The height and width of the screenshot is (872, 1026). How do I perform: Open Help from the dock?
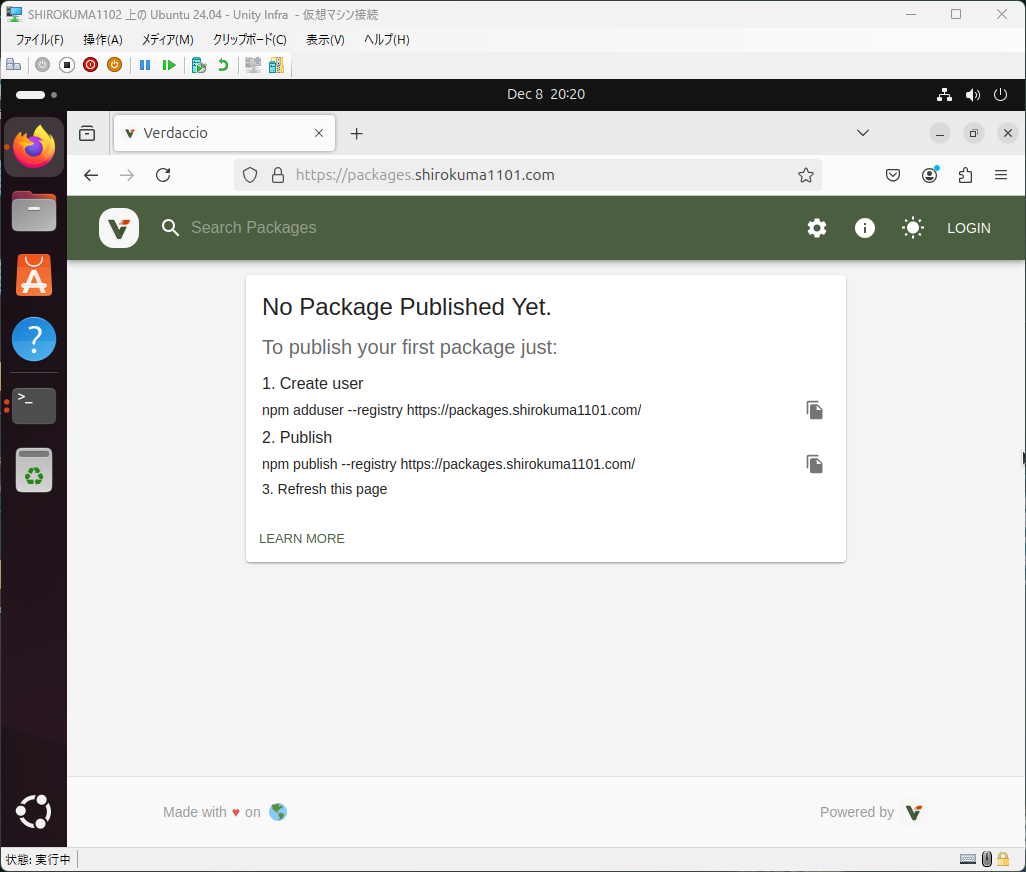[34, 339]
